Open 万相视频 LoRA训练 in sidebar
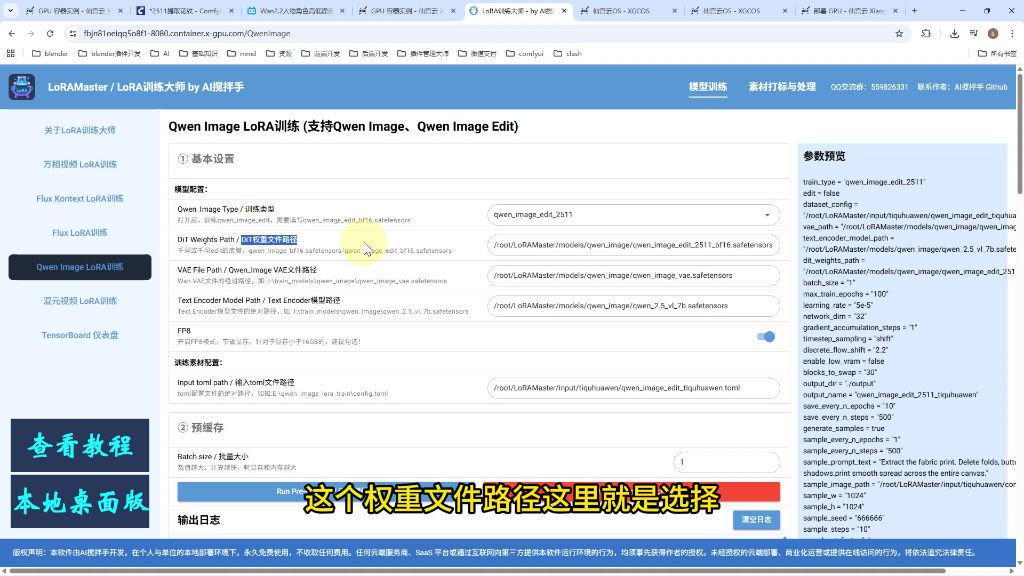This screenshot has height=576, width=1024. [x=80, y=165]
